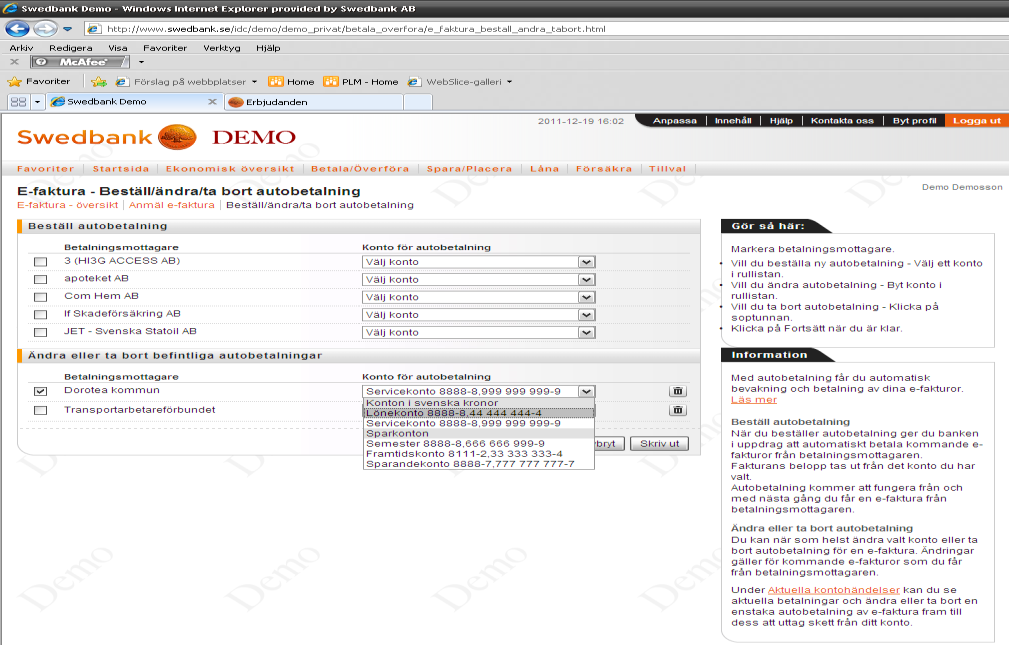The width and height of the screenshot is (1009, 645).
Task: Follow the Läs mer link
Action: pyautogui.click(x=754, y=400)
